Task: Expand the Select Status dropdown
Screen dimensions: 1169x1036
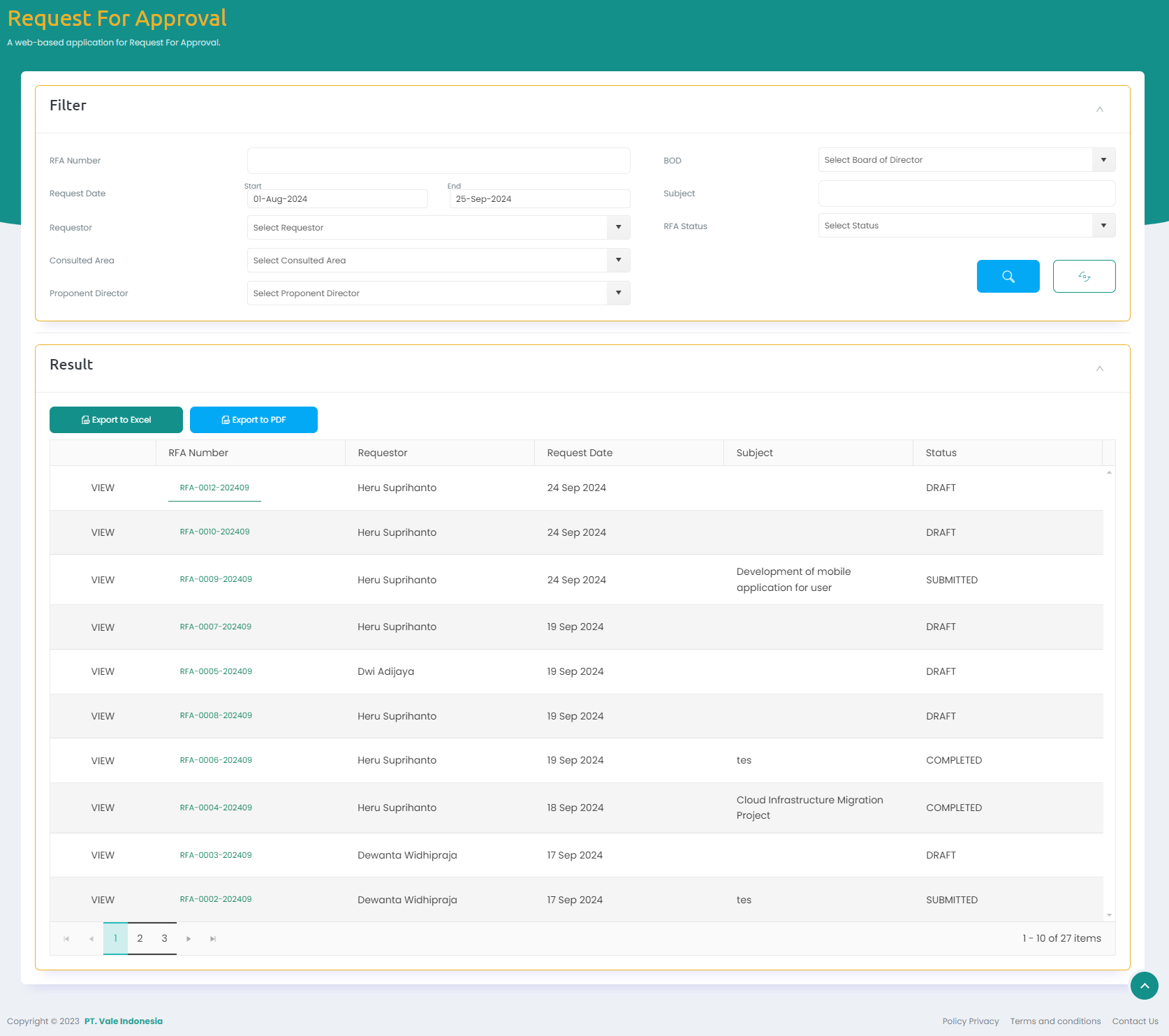Action: [x=966, y=226]
